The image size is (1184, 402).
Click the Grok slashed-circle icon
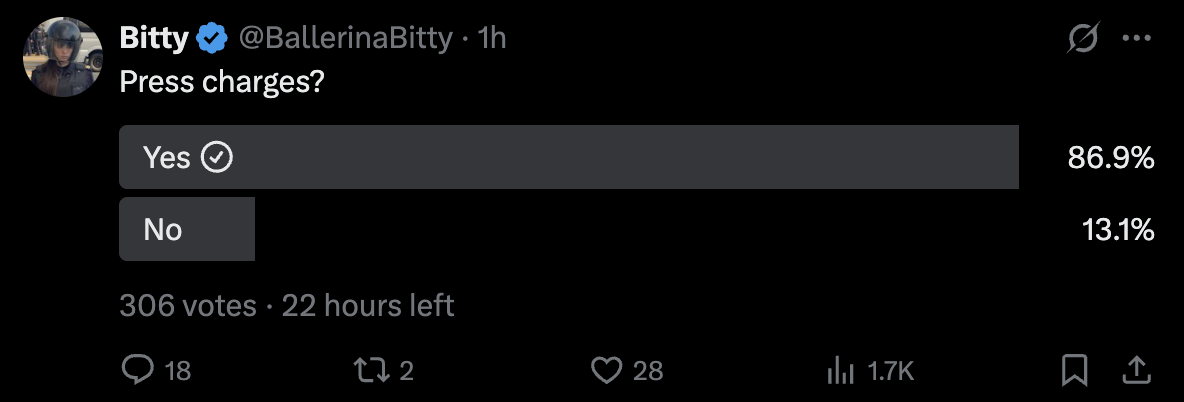1083,39
